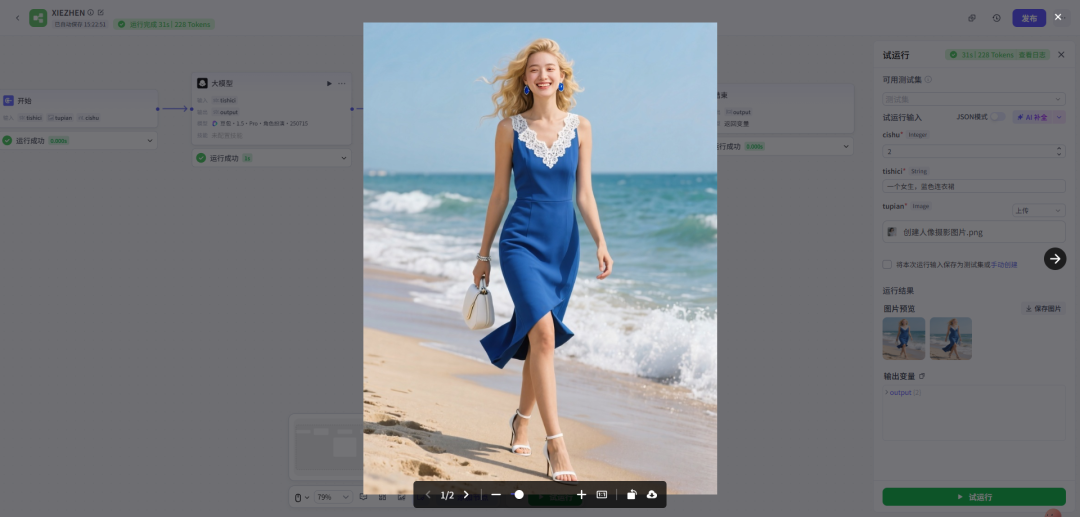Screen dimensions: 1080x517
Task: Download image with the cloud icon
Action: click(652, 495)
